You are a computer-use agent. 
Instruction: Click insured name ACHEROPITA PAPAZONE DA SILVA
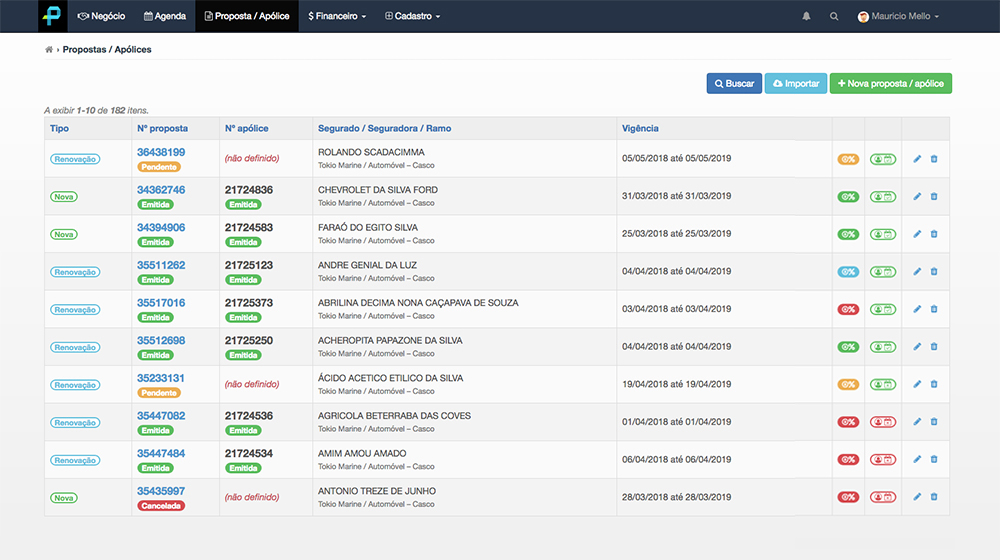[x=390, y=341]
